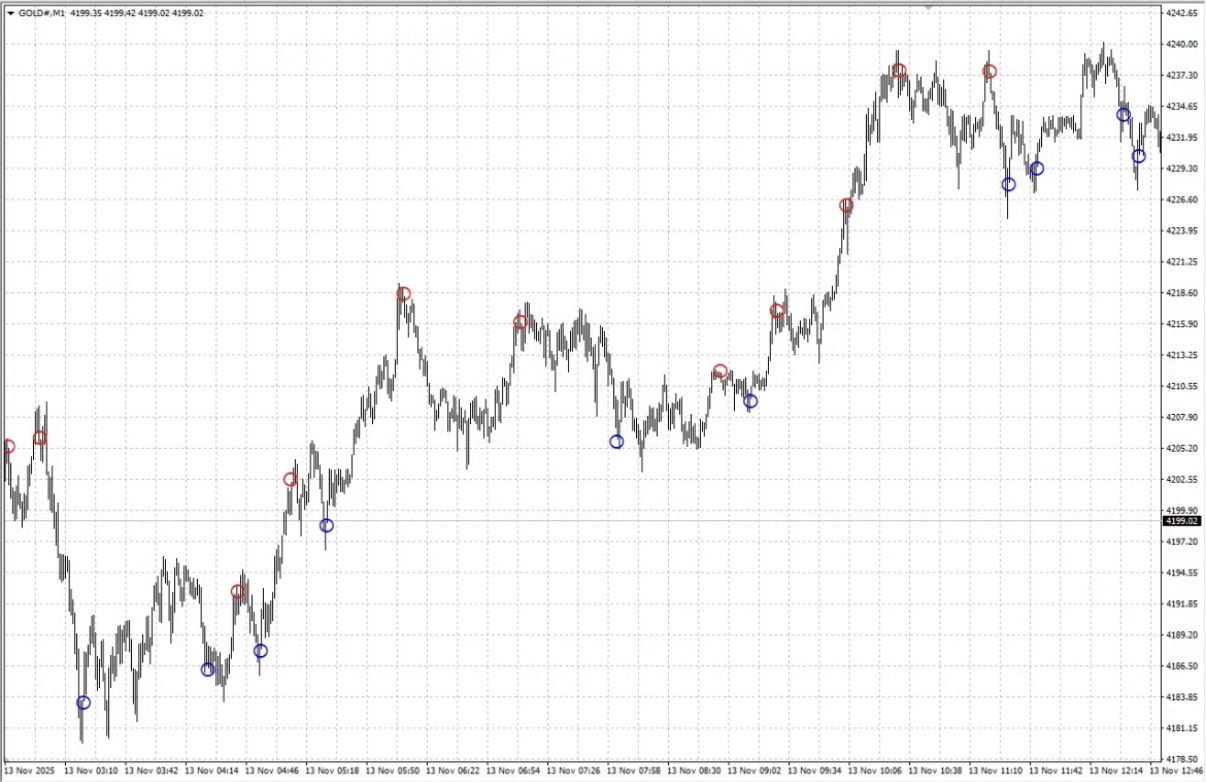
Task: Select the 4207.90 price level label
Action: coord(1183,417)
